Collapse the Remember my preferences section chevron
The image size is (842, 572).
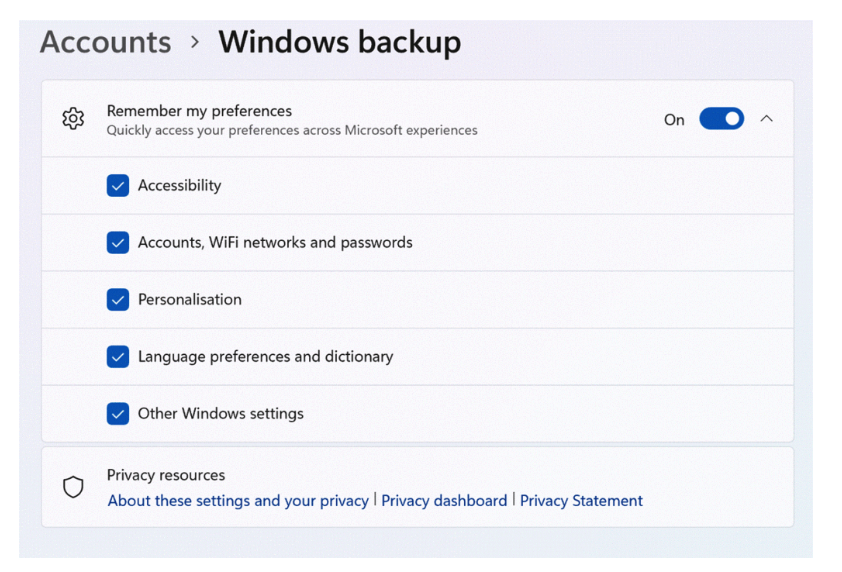767,119
